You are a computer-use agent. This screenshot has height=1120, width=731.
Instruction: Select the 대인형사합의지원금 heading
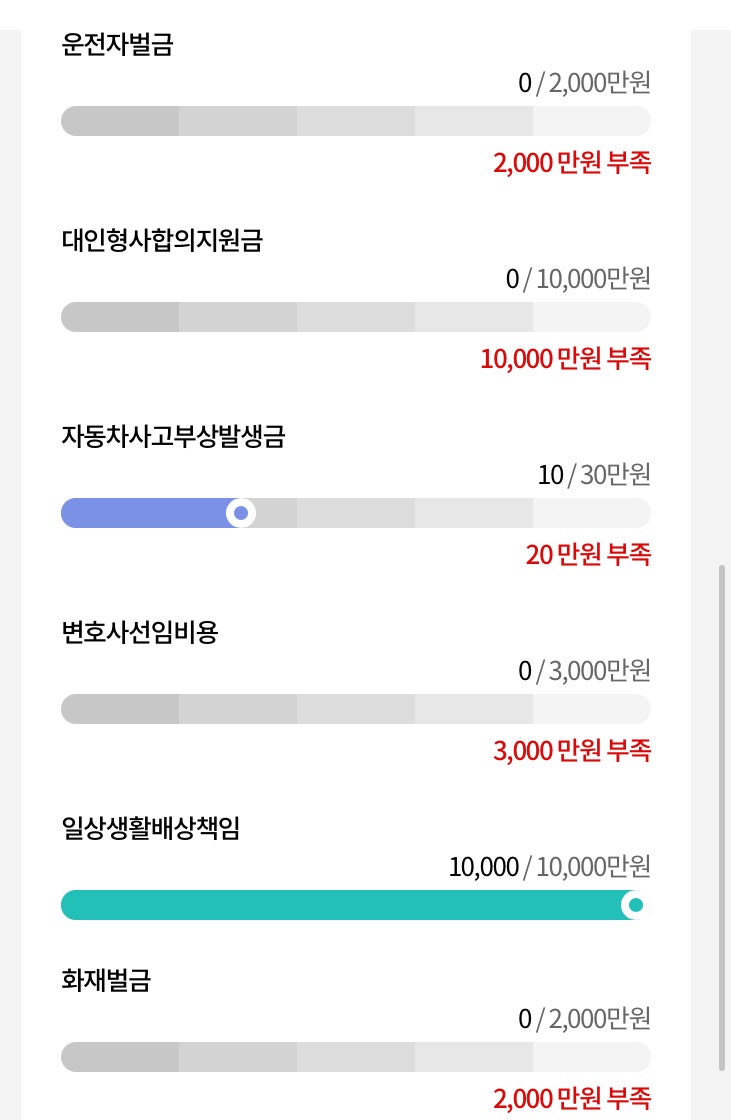pos(162,240)
